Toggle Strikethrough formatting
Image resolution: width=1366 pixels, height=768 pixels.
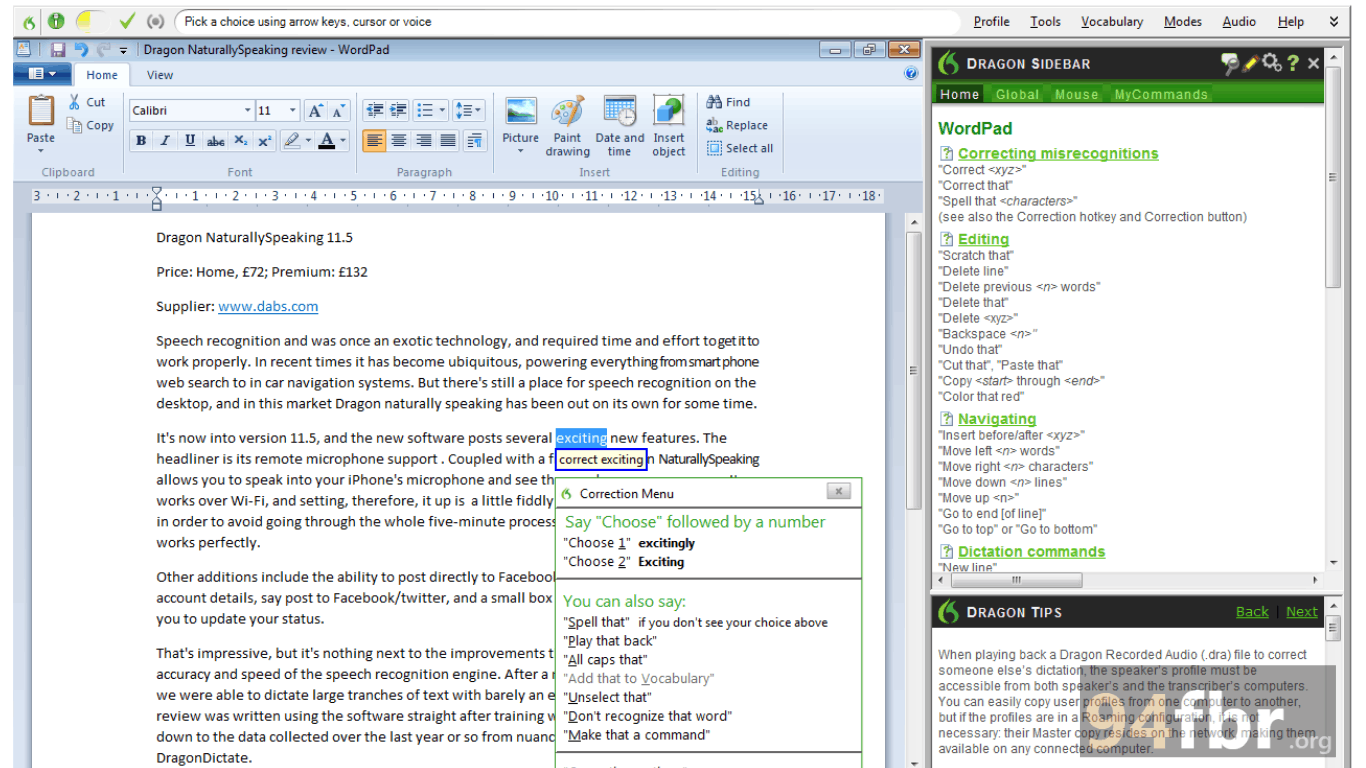215,141
